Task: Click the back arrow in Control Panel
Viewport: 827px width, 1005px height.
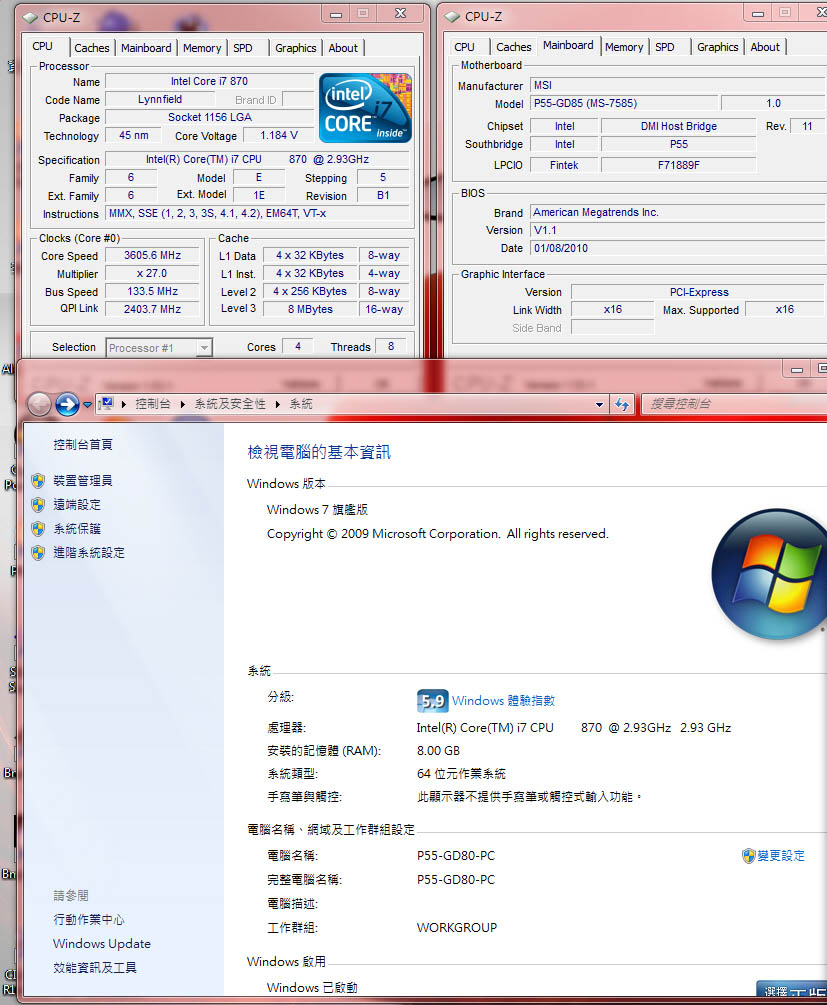Action: [x=39, y=404]
